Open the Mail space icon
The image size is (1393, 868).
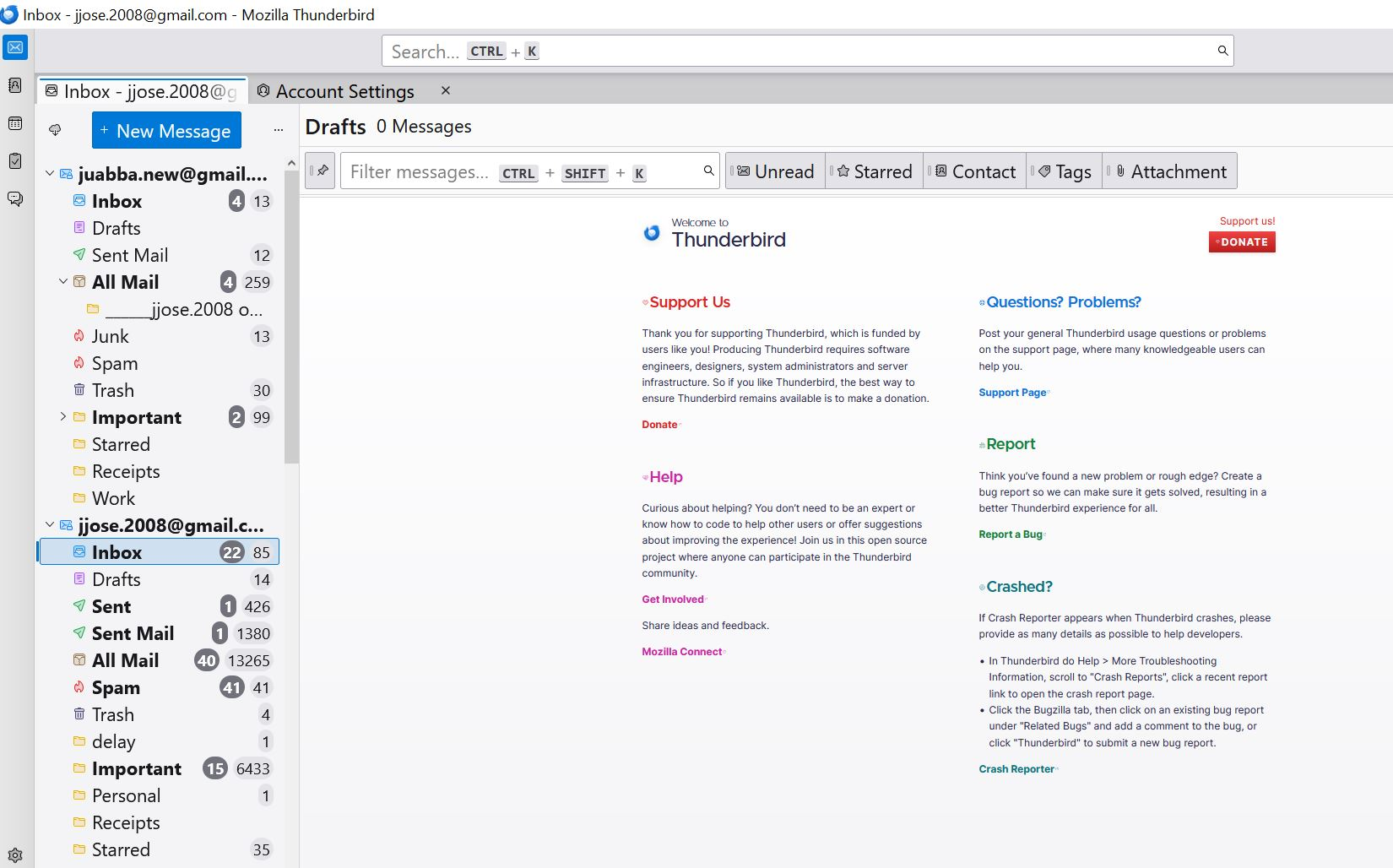[x=15, y=47]
